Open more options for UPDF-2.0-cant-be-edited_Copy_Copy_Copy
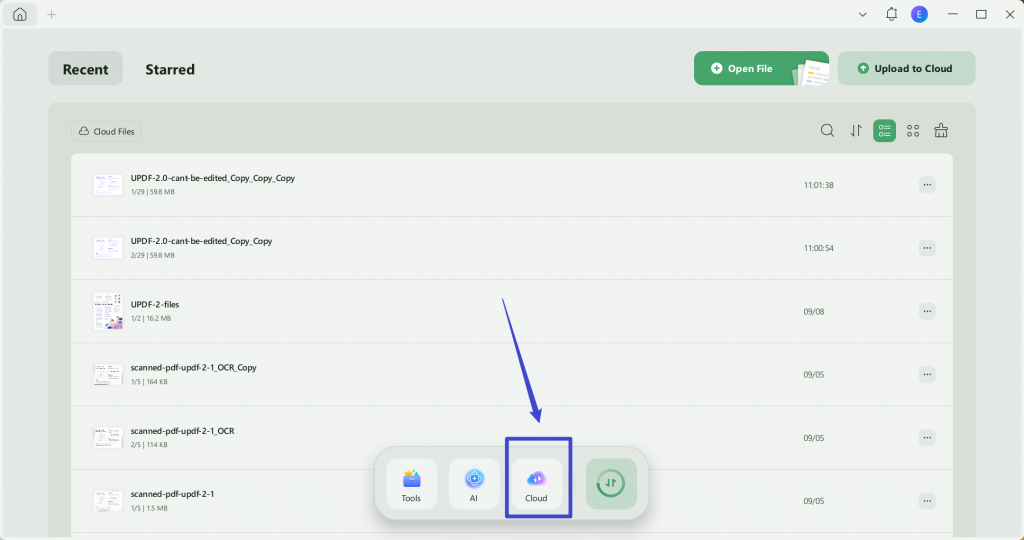1024x540 pixels. [x=927, y=185]
